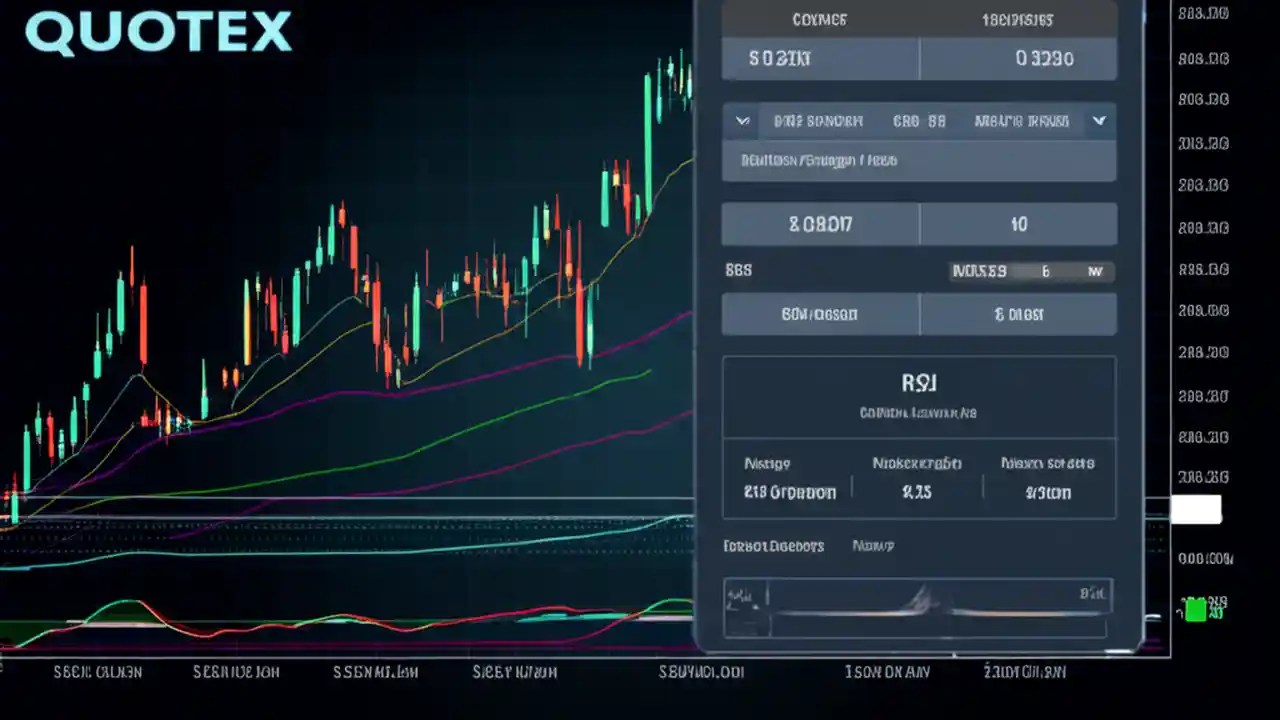Viewport: 1280px width, 720px height.
Task: Select the amount field showing 10
Action: [x=1018, y=224]
